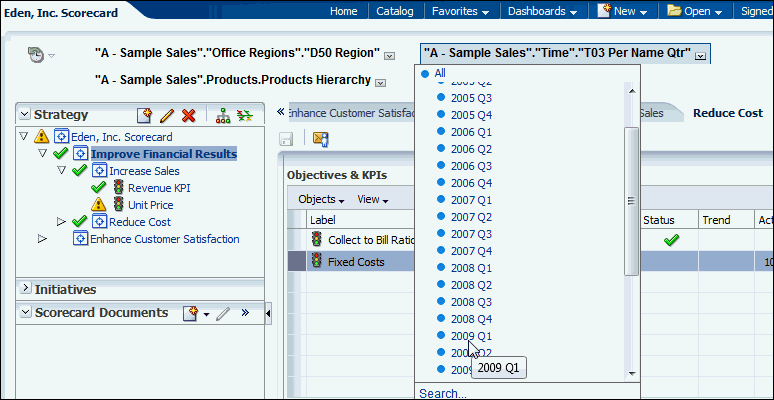Viewport: 774px width, 400px height.
Task: Click the red X delete icon in Strategy
Action: [189, 116]
